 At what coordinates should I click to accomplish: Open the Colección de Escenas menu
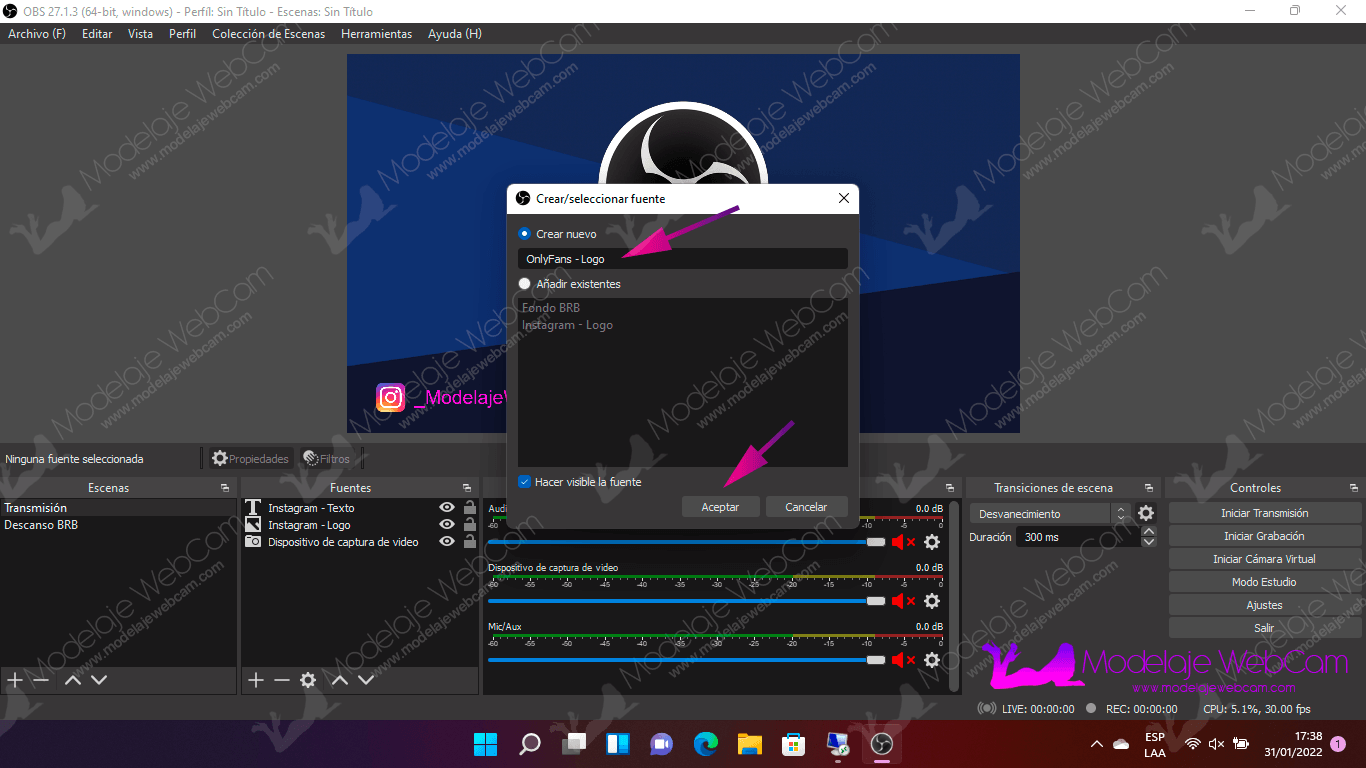[268, 34]
